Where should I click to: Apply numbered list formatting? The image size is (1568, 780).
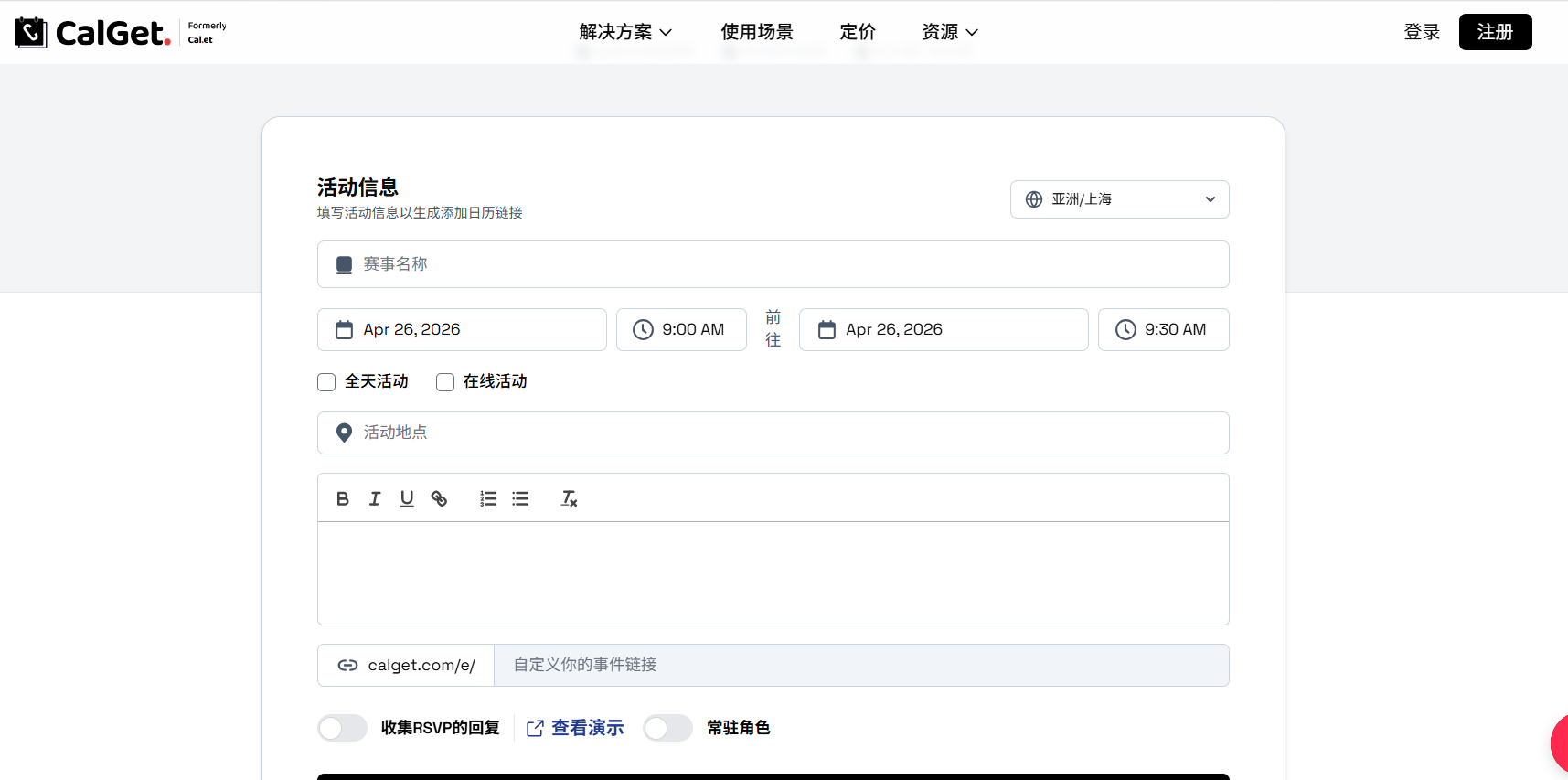[488, 498]
